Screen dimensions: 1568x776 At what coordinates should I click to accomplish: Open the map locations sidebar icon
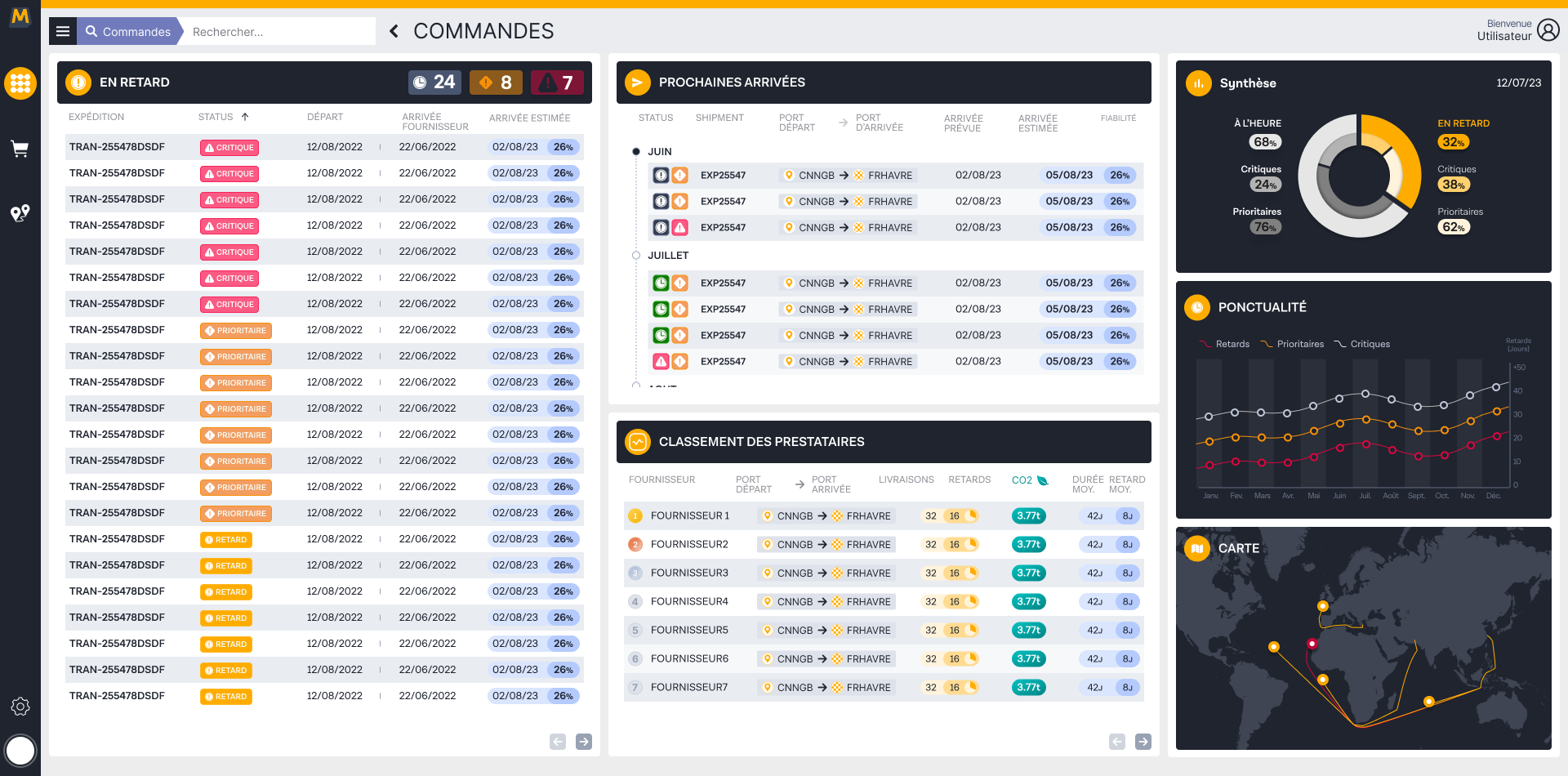[x=20, y=213]
